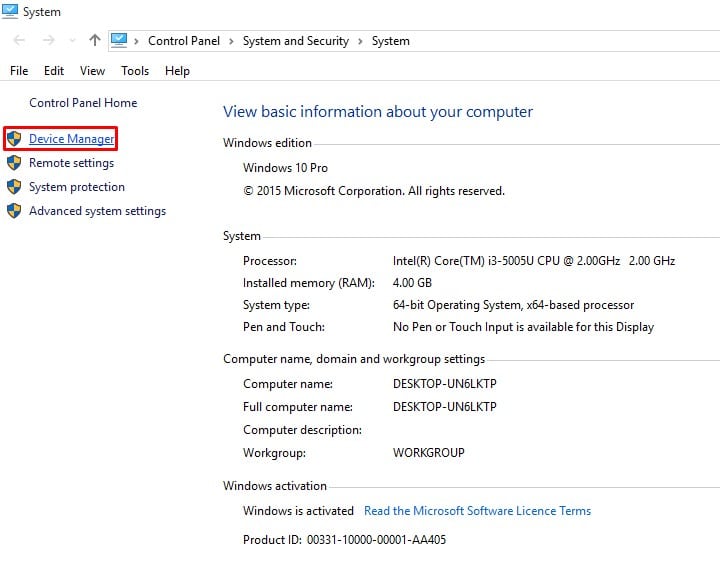
Task: Navigate to Control Panel breadcrumb
Action: pyautogui.click(x=184, y=41)
